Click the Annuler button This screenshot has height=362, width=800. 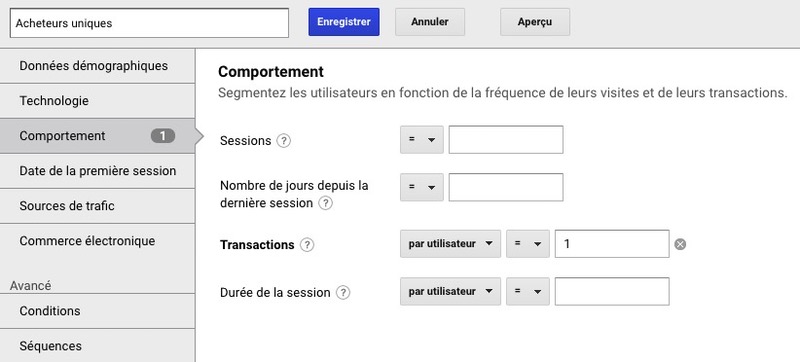(430, 22)
